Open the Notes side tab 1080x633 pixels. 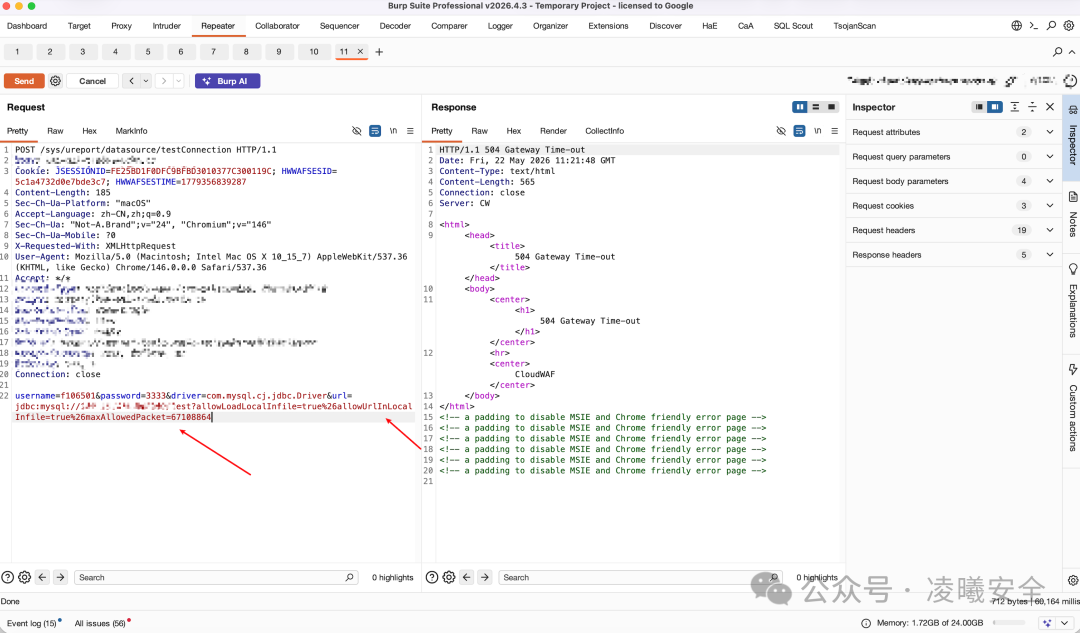[x=1072, y=215]
